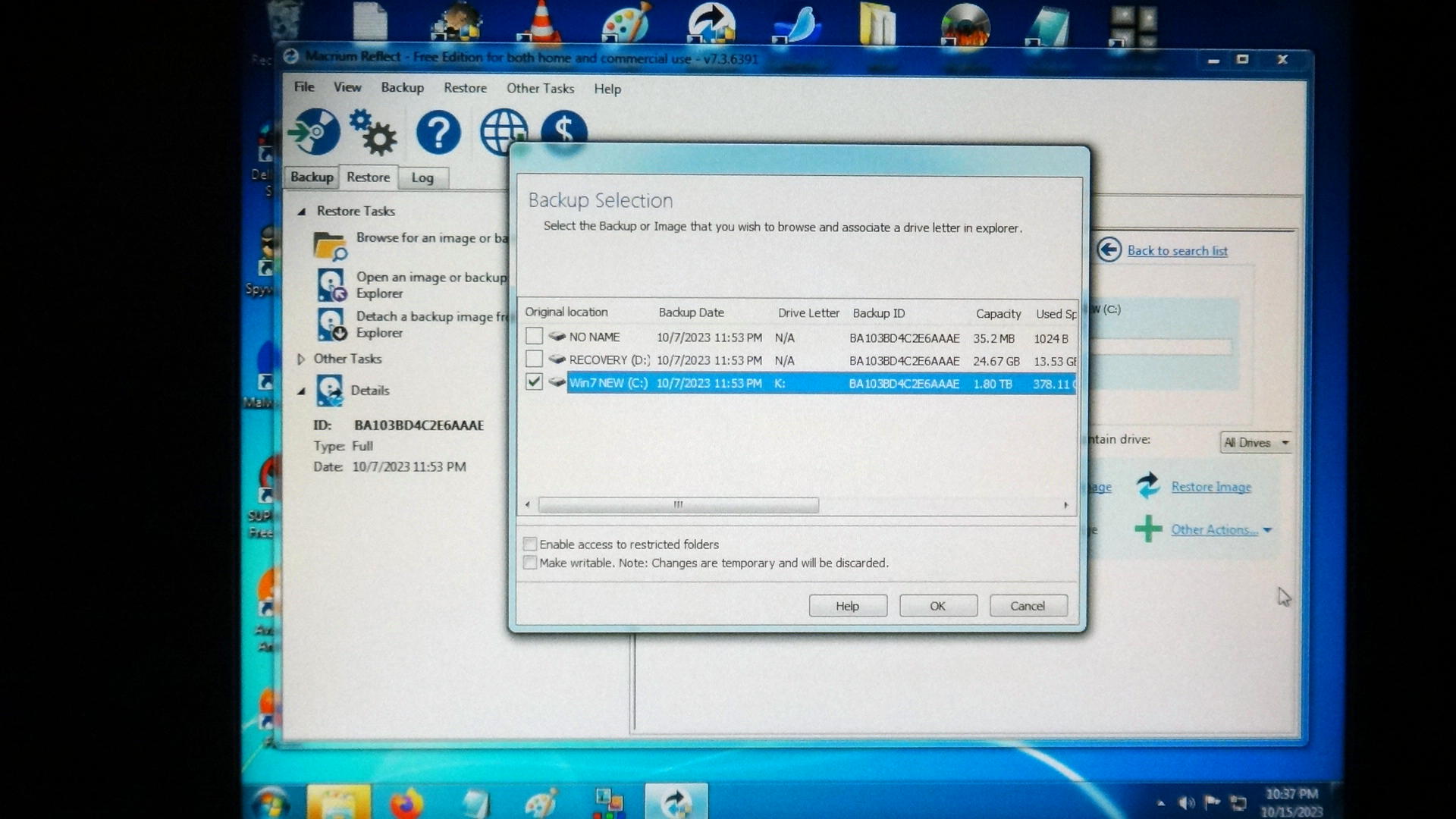The width and height of the screenshot is (1456, 819).
Task: Open the Other Tasks menu
Action: [x=540, y=88]
